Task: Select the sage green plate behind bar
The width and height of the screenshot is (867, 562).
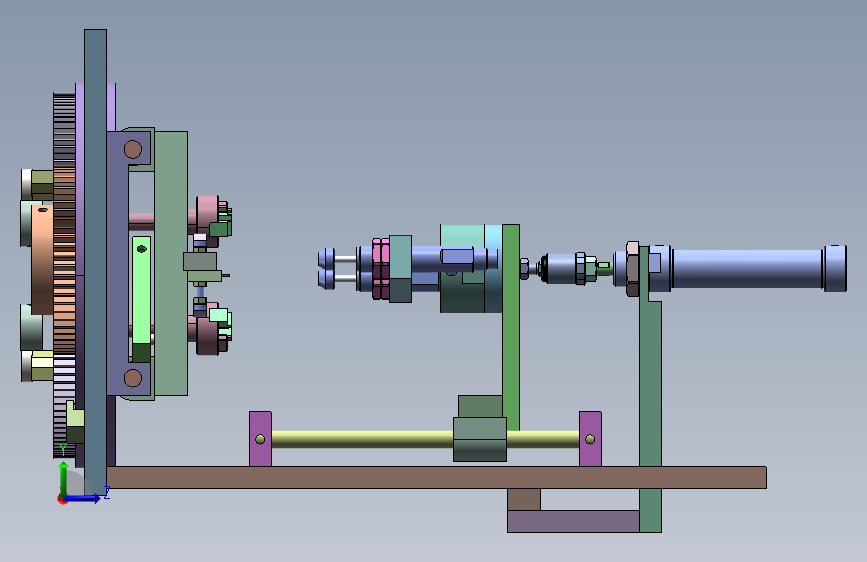Action: (x=171, y=263)
